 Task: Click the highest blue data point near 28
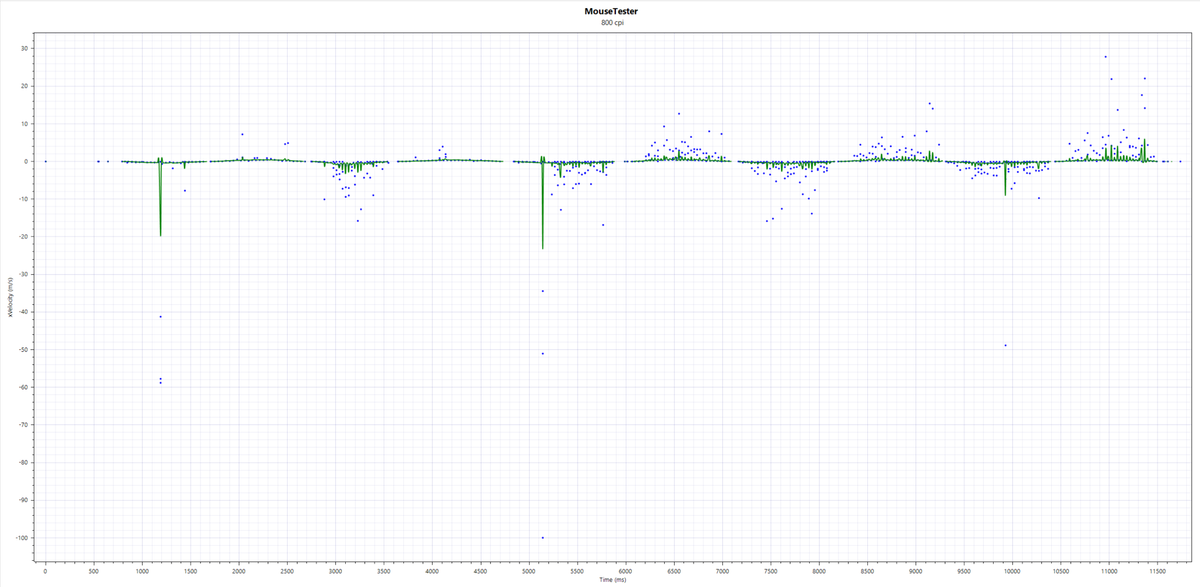[x=1105, y=57]
